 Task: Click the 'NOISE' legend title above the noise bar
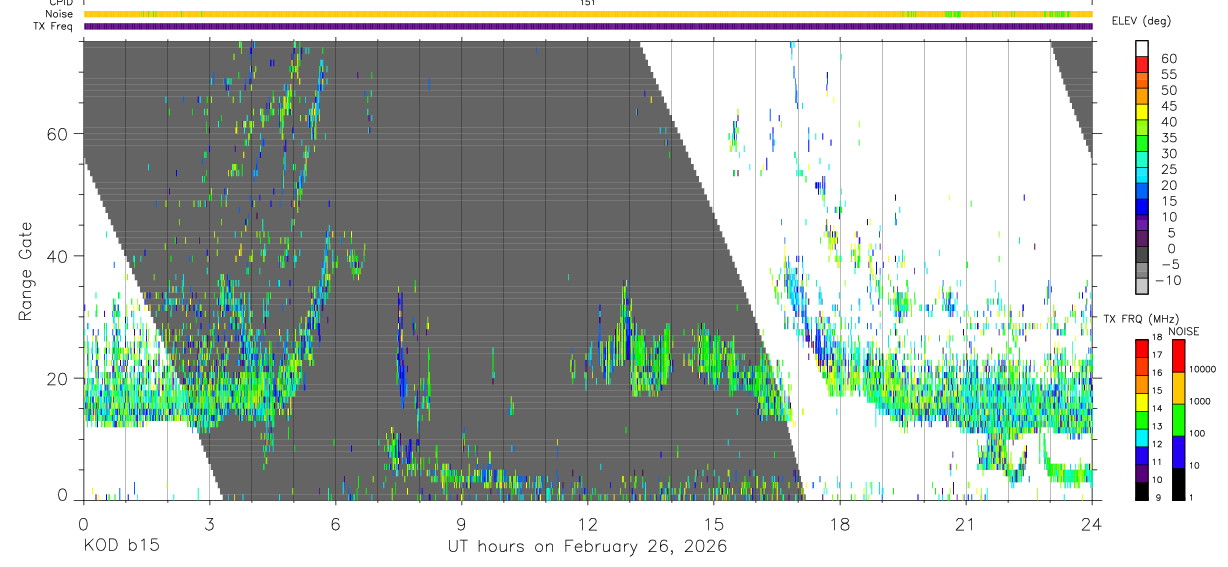coord(1183,331)
